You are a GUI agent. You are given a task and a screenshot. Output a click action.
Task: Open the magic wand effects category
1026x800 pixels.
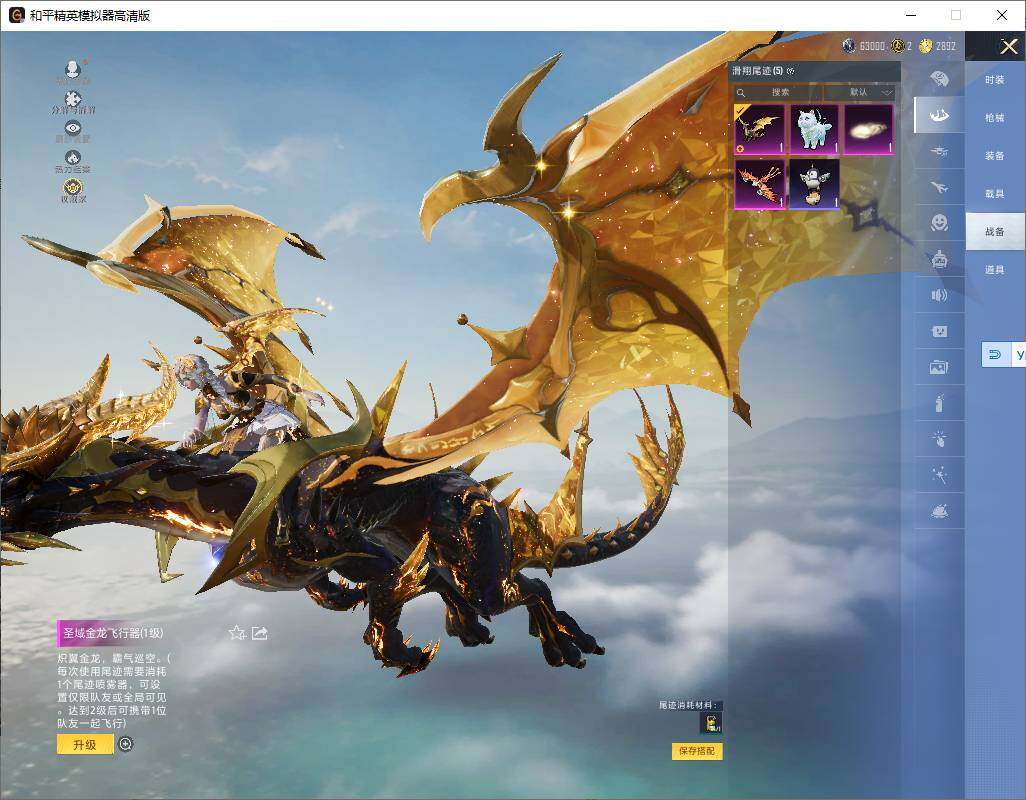point(939,475)
